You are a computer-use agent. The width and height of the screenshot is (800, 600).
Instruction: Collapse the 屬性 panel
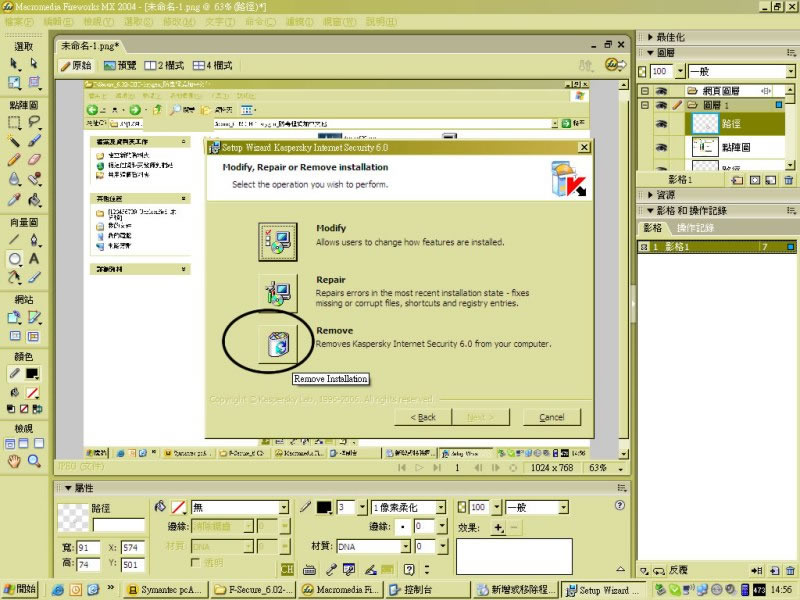68,488
